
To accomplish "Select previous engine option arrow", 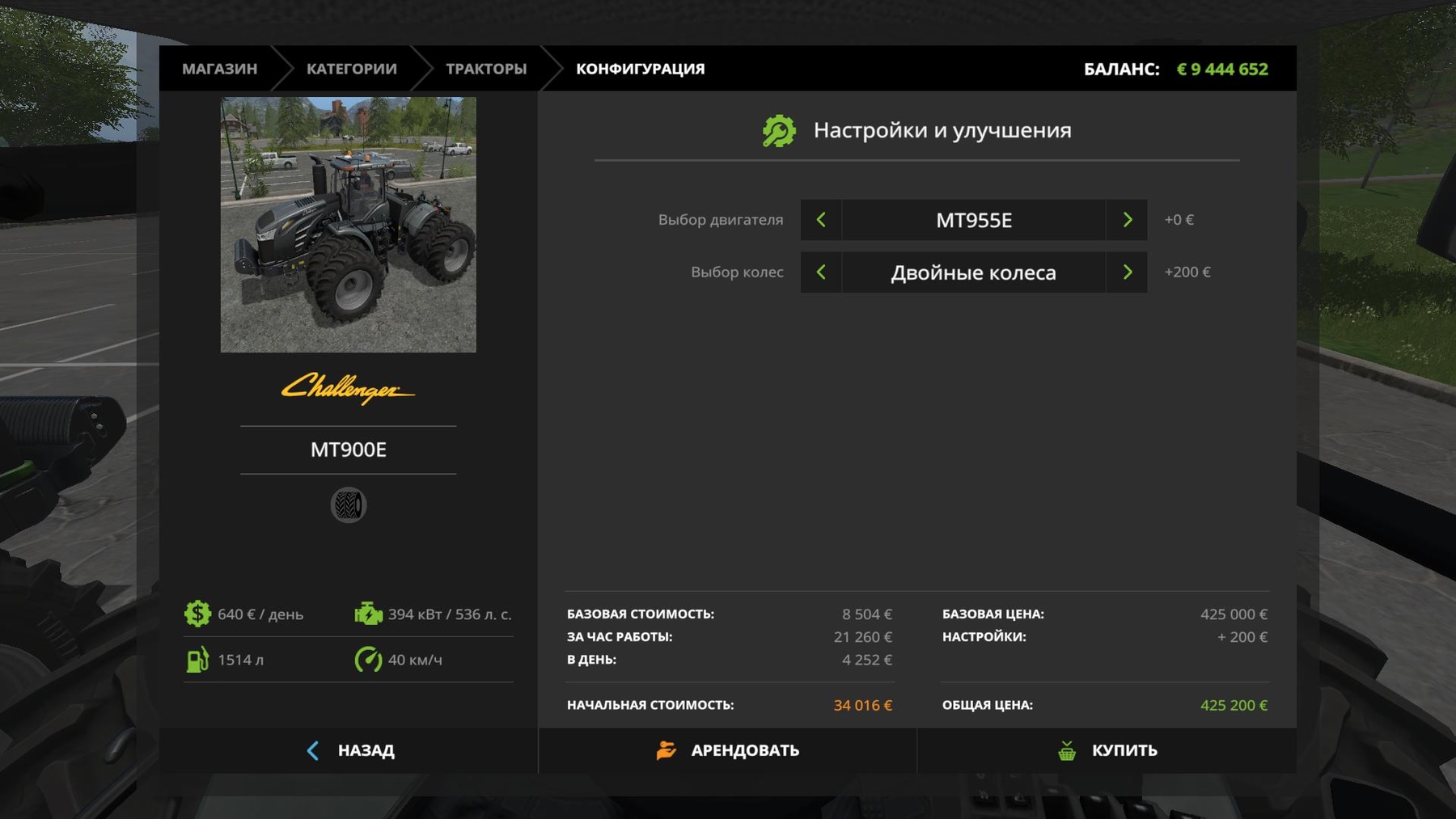I will point(821,220).
